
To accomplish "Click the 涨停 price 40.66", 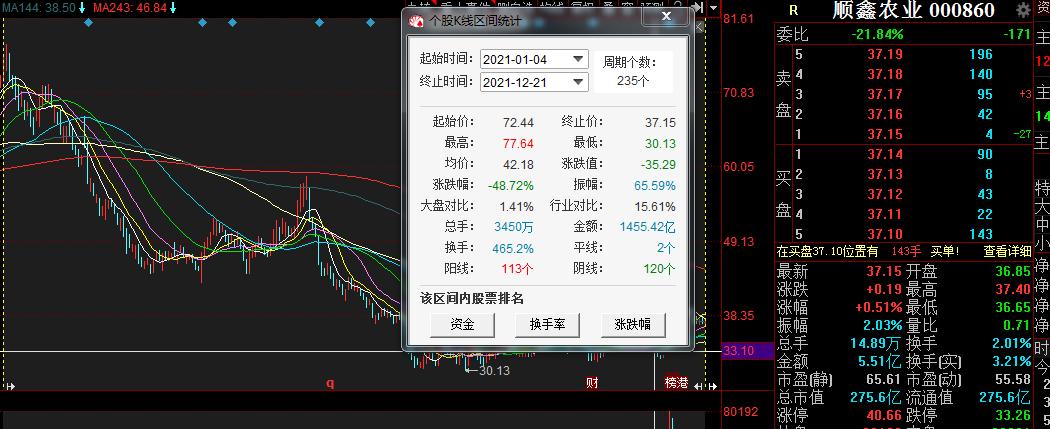I will click(884, 416).
